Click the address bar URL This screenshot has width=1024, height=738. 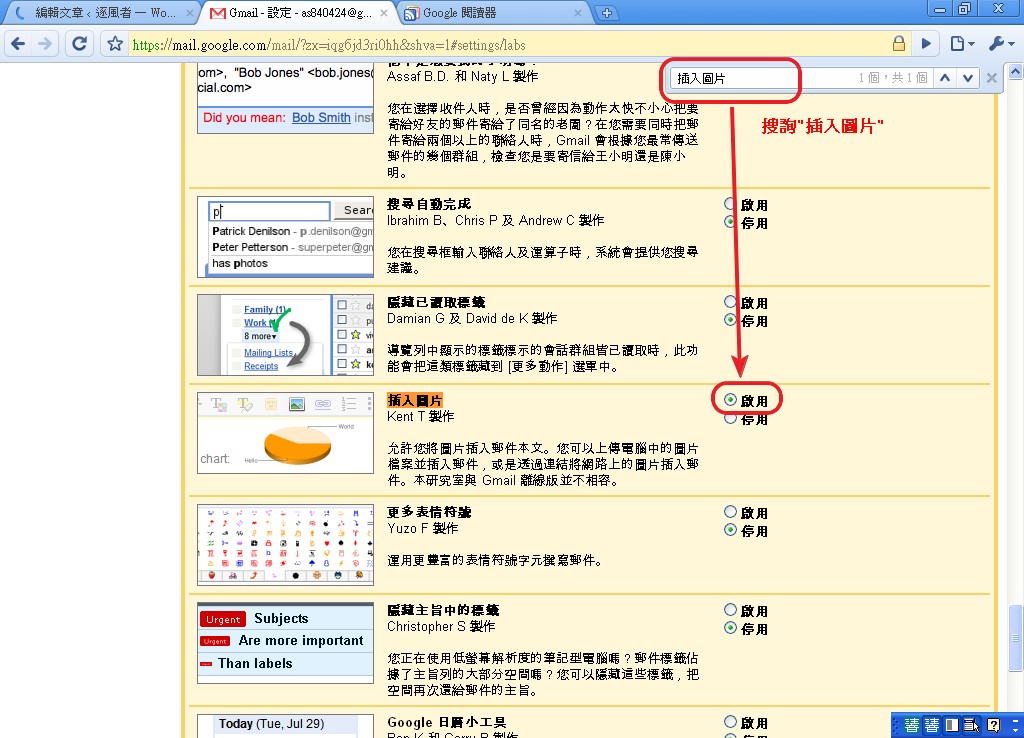click(329, 44)
